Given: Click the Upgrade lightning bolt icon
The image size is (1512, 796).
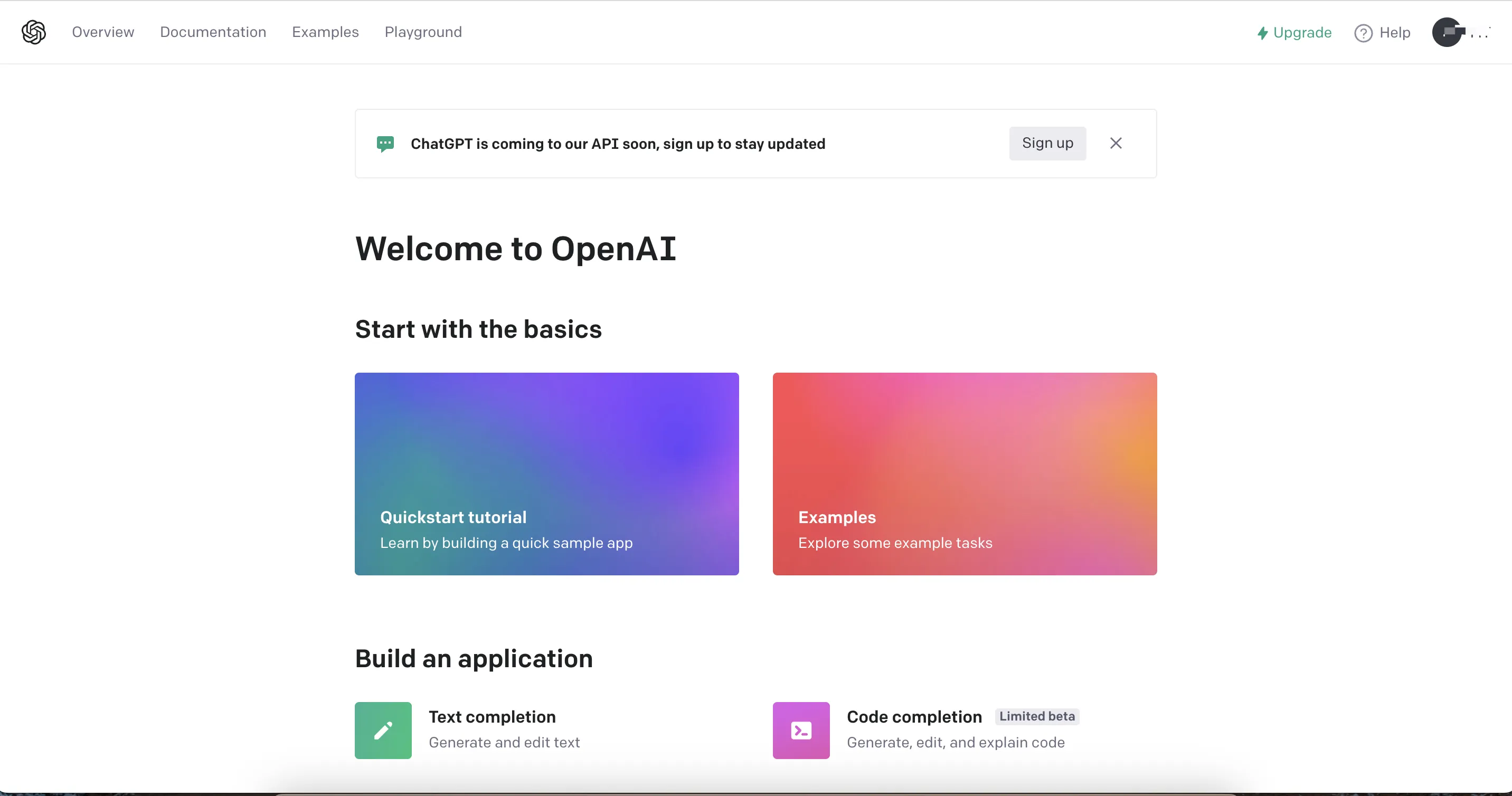Looking at the screenshot, I should pos(1262,33).
